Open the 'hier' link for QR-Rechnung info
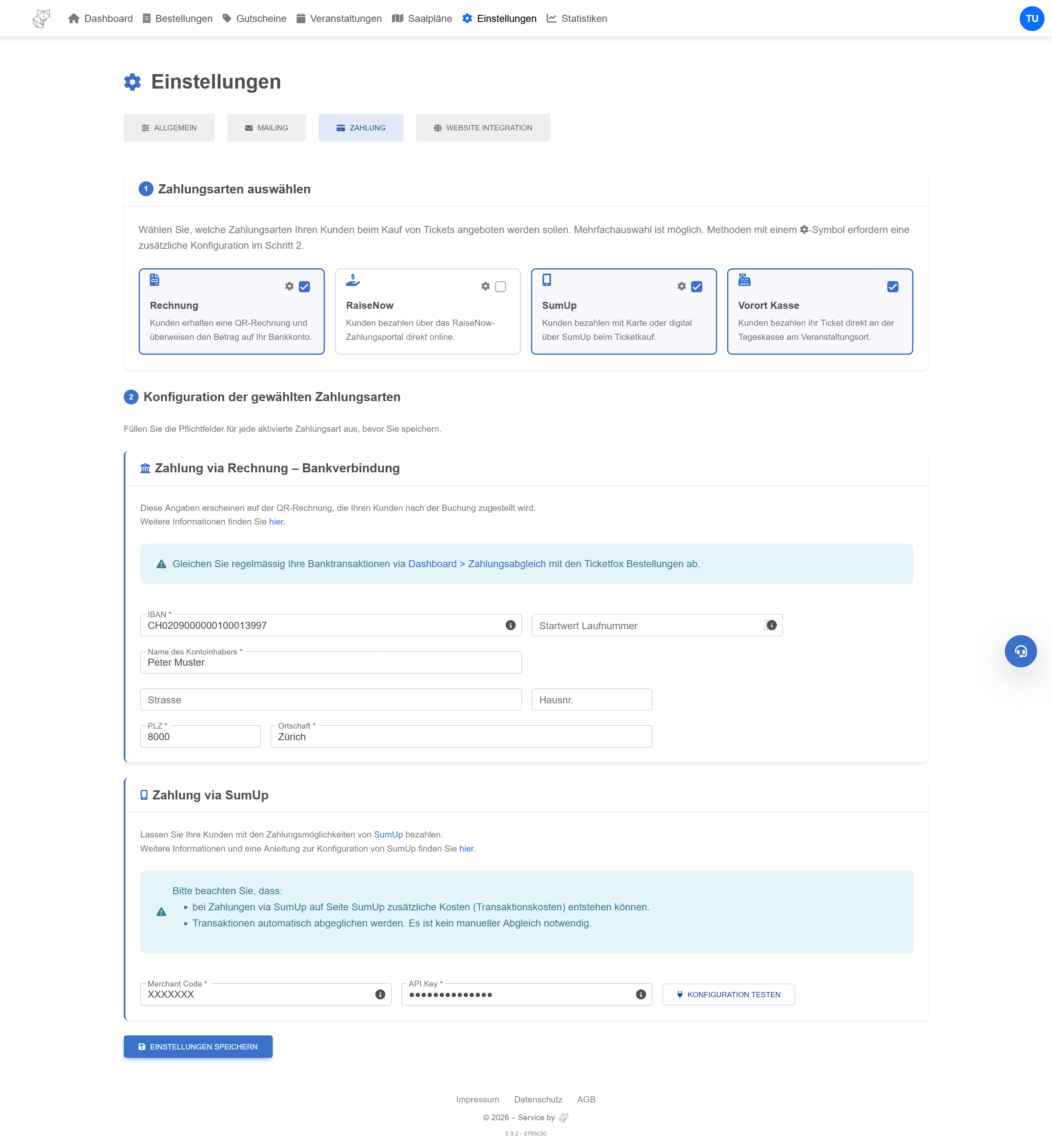Viewport: 1052px width, 1148px height. pyautogui.click(x=276, y=522)
